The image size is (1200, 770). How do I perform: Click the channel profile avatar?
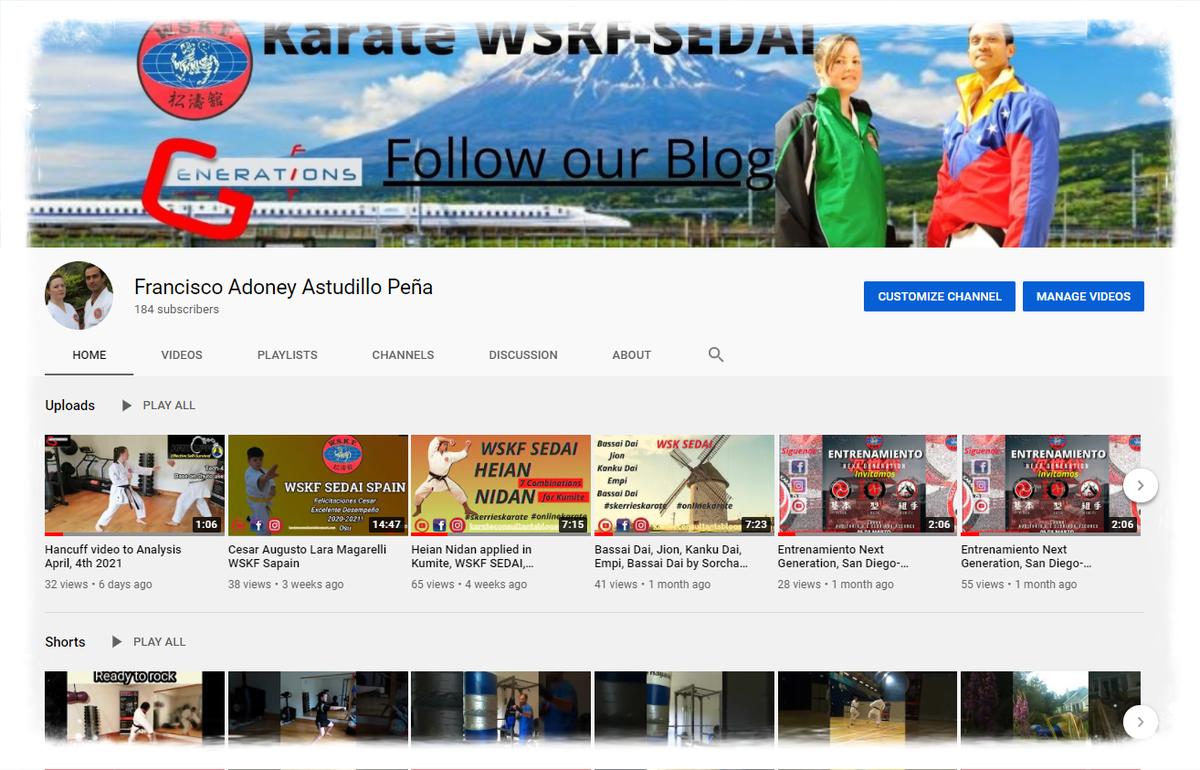coord(78,296)
